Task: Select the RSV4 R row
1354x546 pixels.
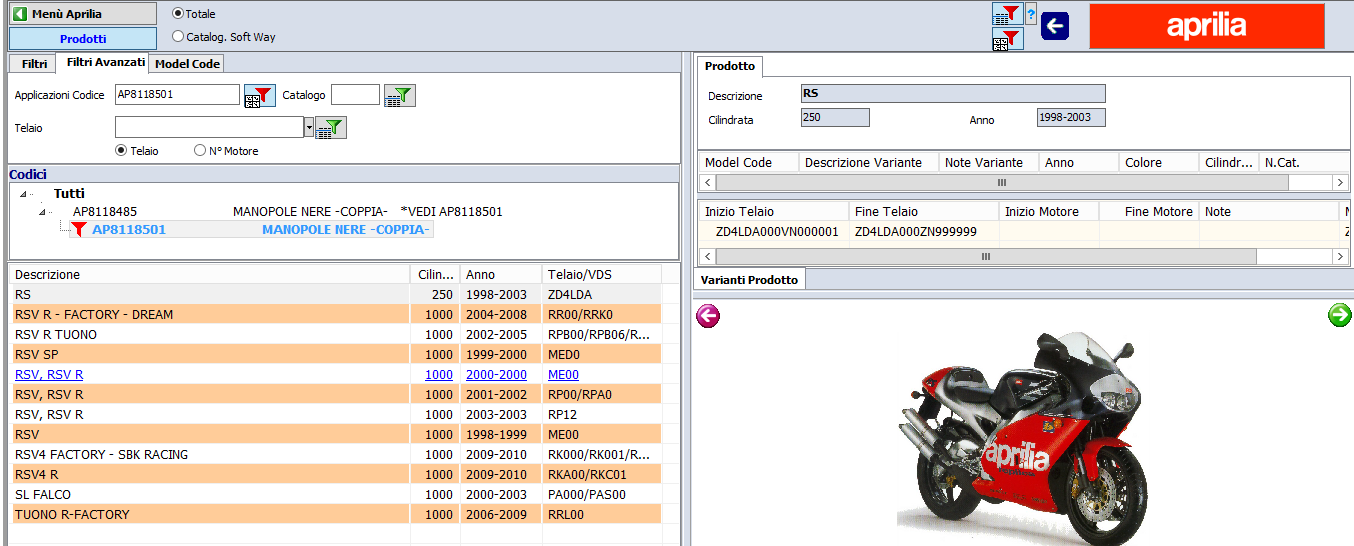Action: pos(336,474)
